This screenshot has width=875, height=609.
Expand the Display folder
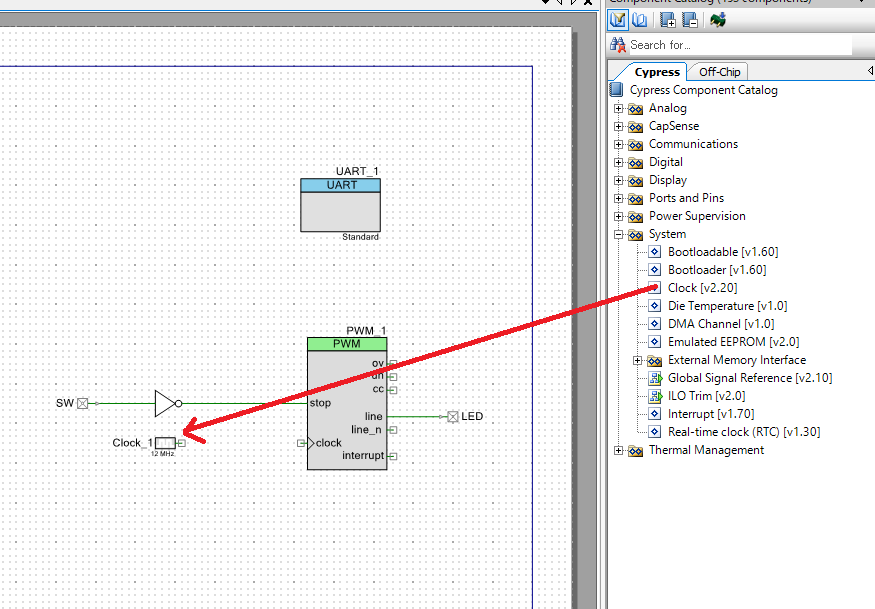[x=618, y=180]
